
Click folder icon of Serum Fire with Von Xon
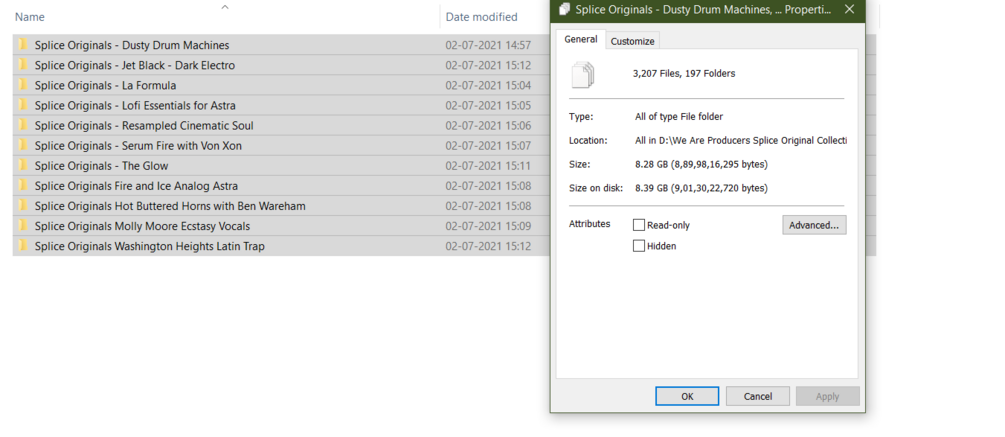pos(23,145)
